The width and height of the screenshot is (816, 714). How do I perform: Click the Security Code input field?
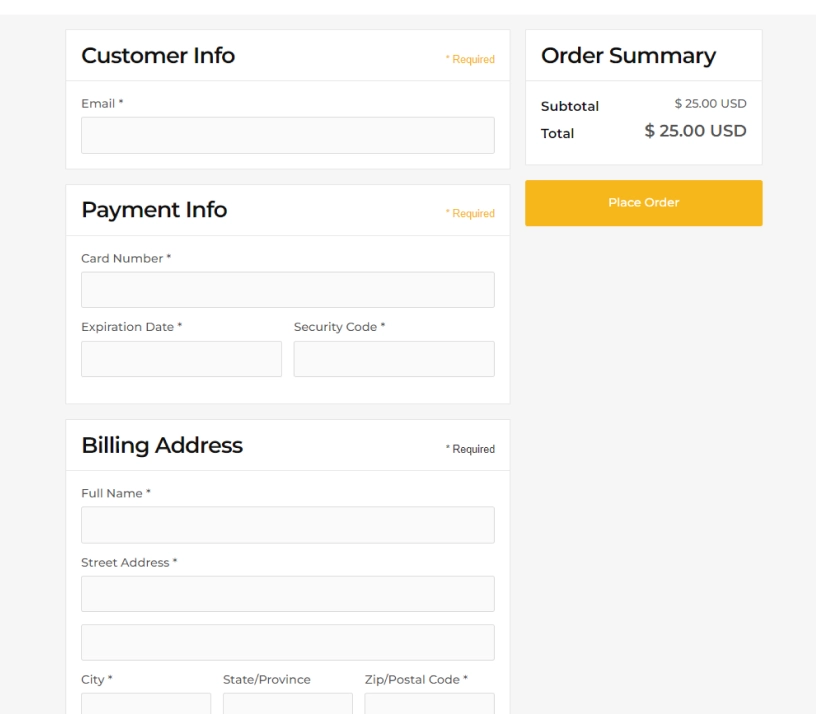(394, 356)
